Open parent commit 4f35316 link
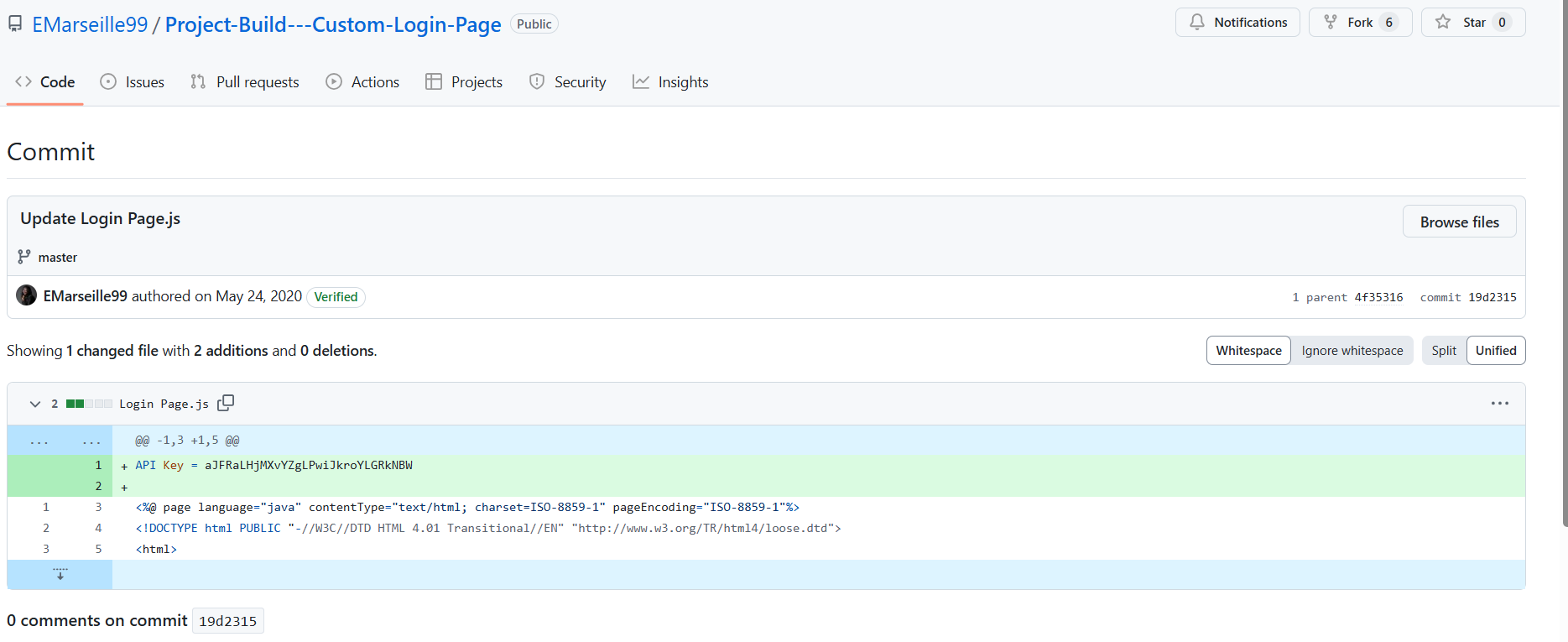This screenshot has width=1568, height=642. point(1378,297)
